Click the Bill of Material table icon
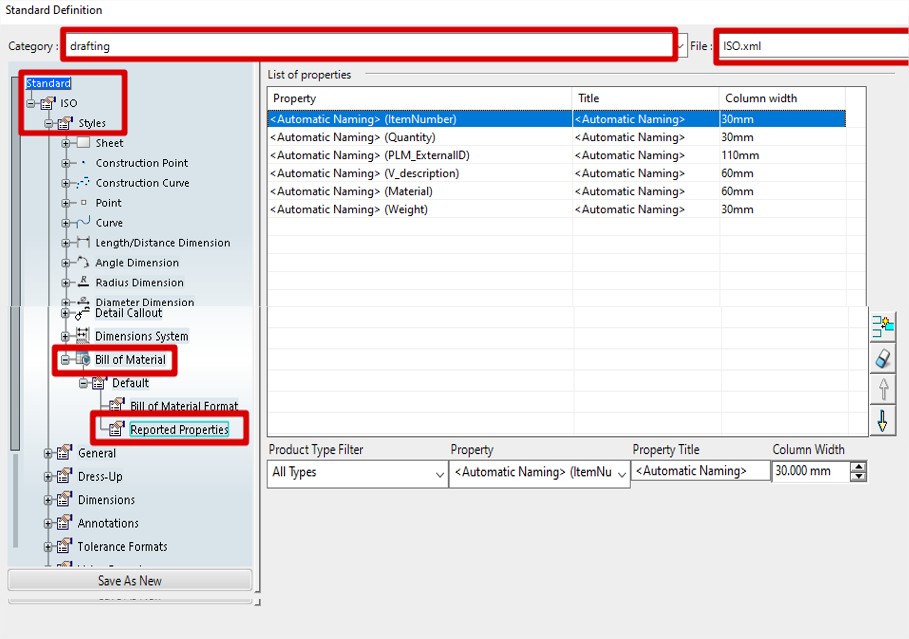 83,360
